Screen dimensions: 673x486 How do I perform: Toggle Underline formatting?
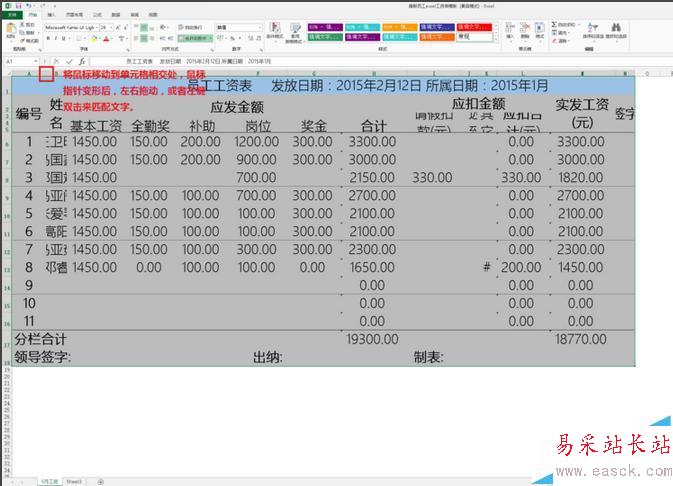(x=64, y=39)
